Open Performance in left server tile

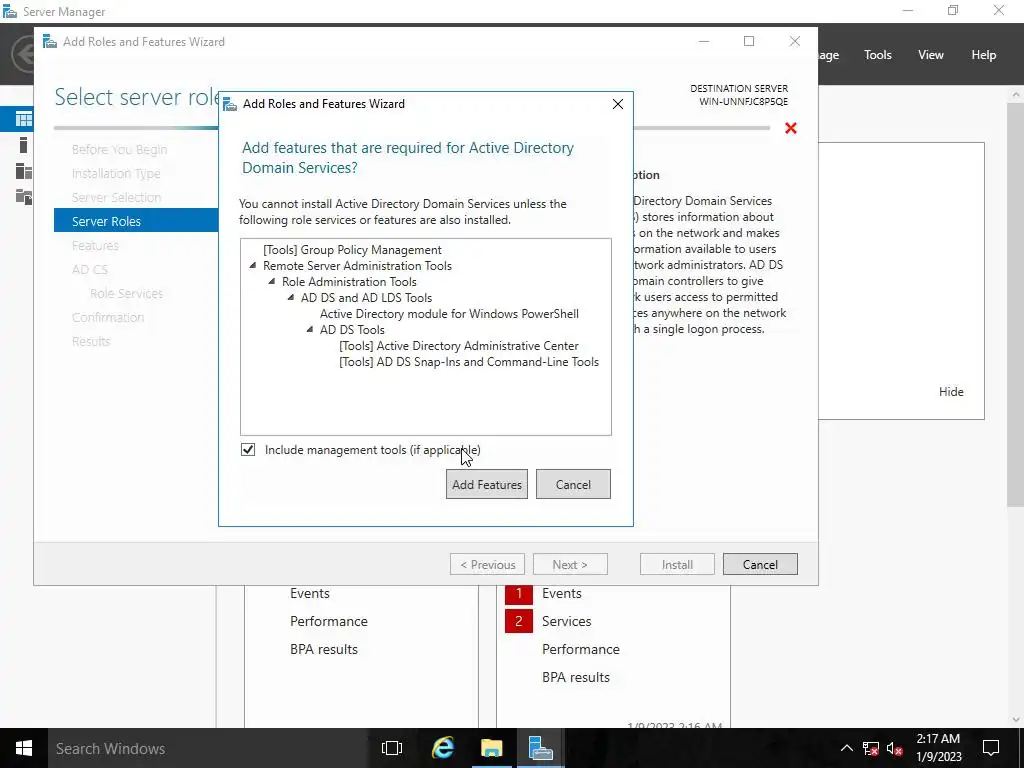click(x=328, y=622)
